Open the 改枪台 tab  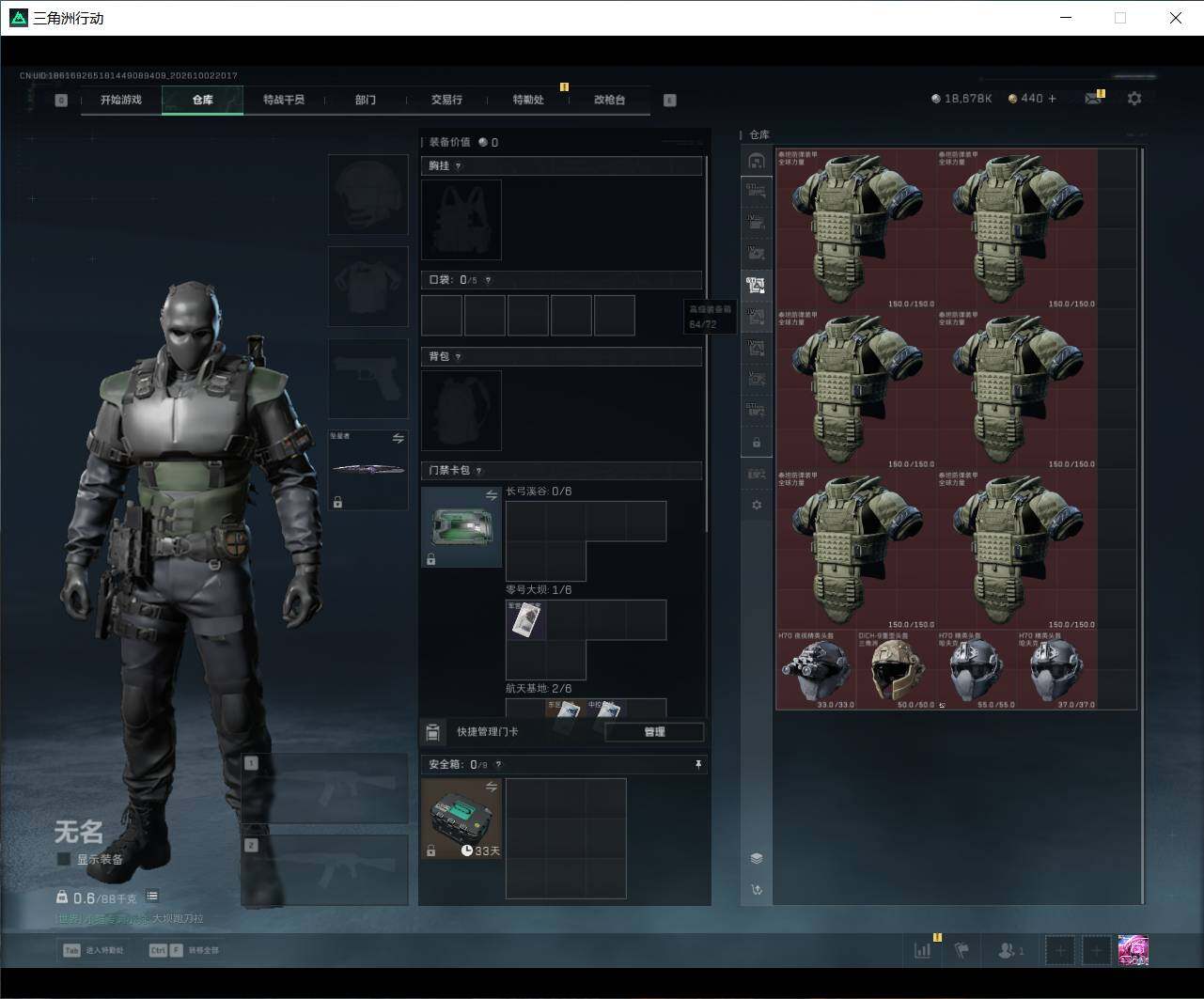pos(610,100)
